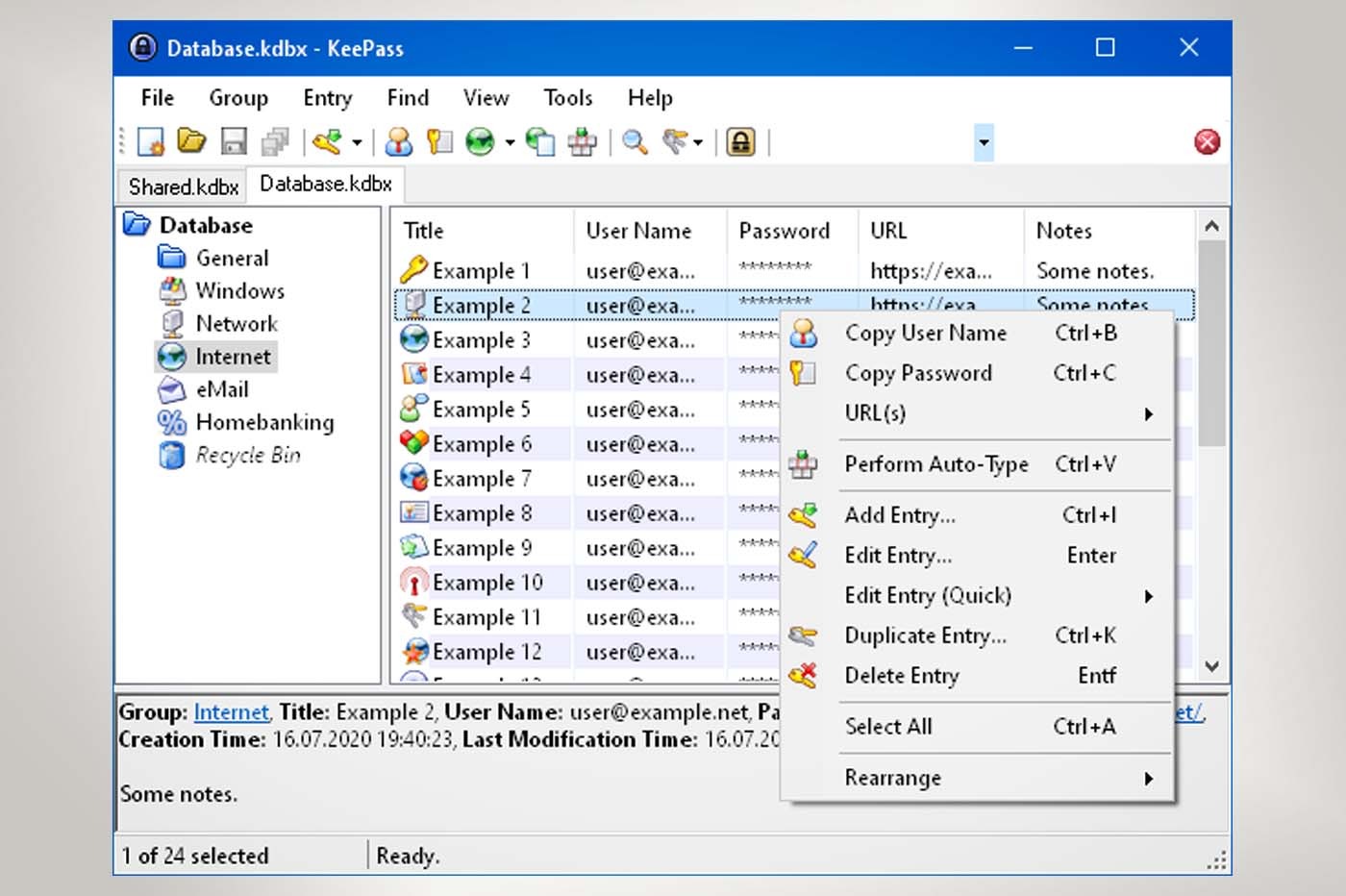Open the Help menu
The width and height of the screenshot is (1346, 896).
[x=650, y=98]
